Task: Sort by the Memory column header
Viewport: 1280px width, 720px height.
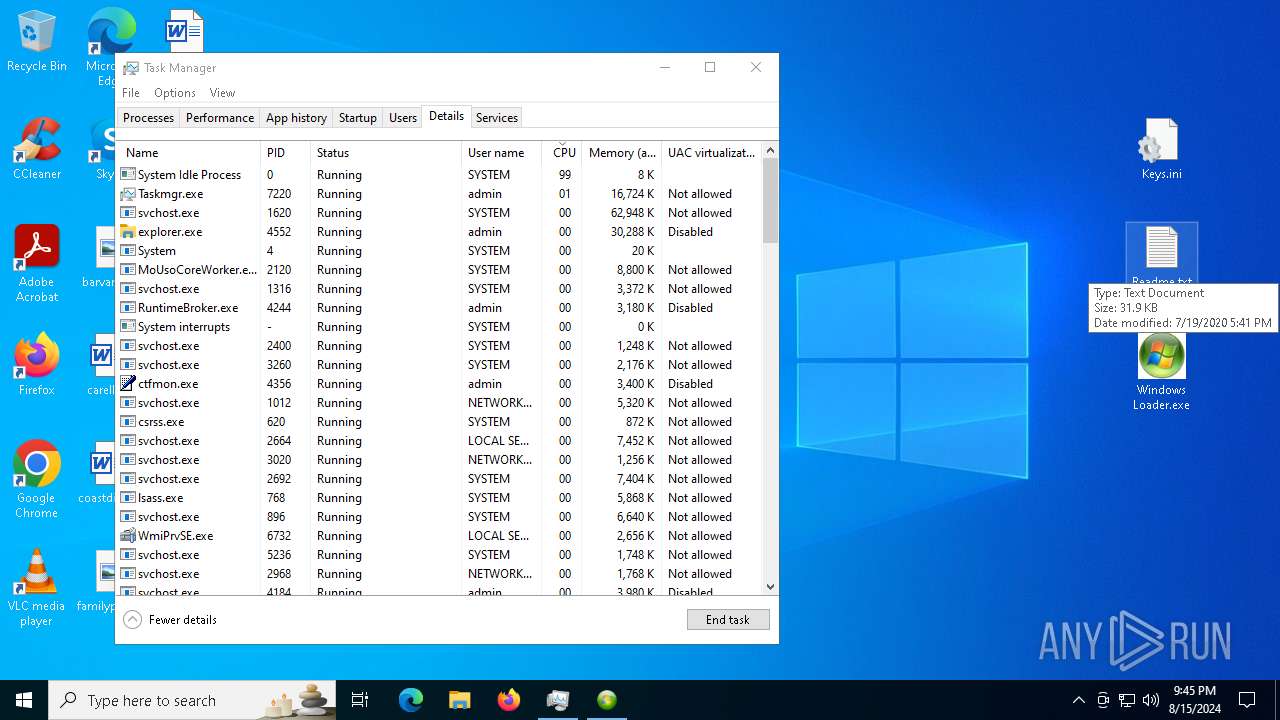Action: [621, 153]
